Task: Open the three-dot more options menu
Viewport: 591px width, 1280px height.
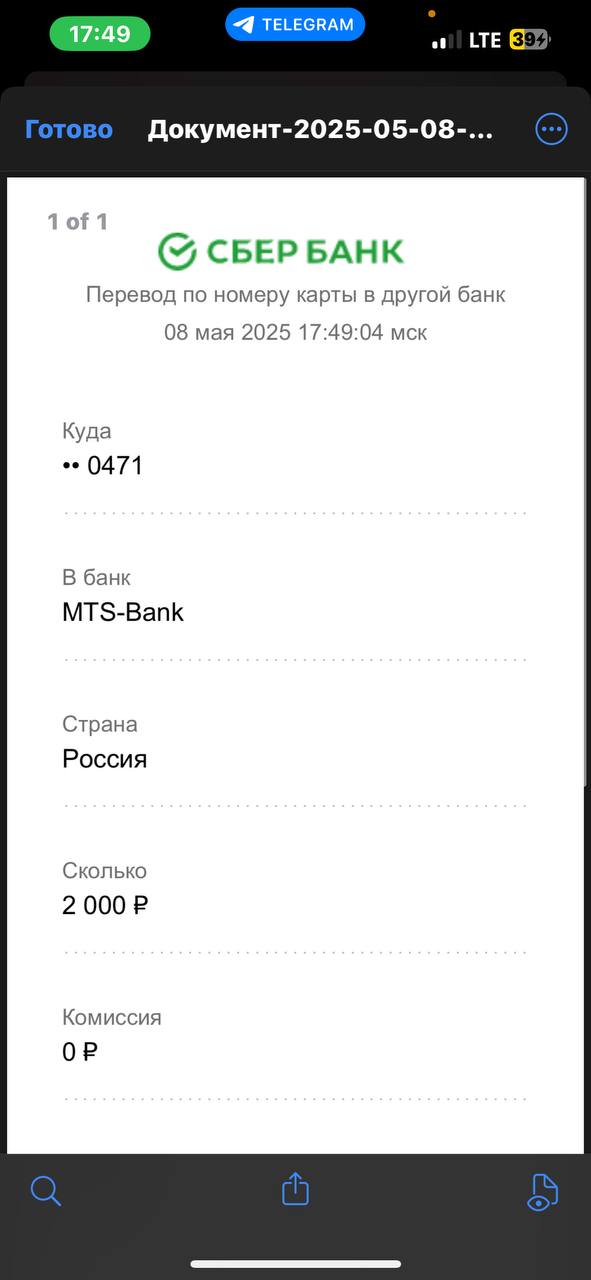Action: (x=551, y=129)
